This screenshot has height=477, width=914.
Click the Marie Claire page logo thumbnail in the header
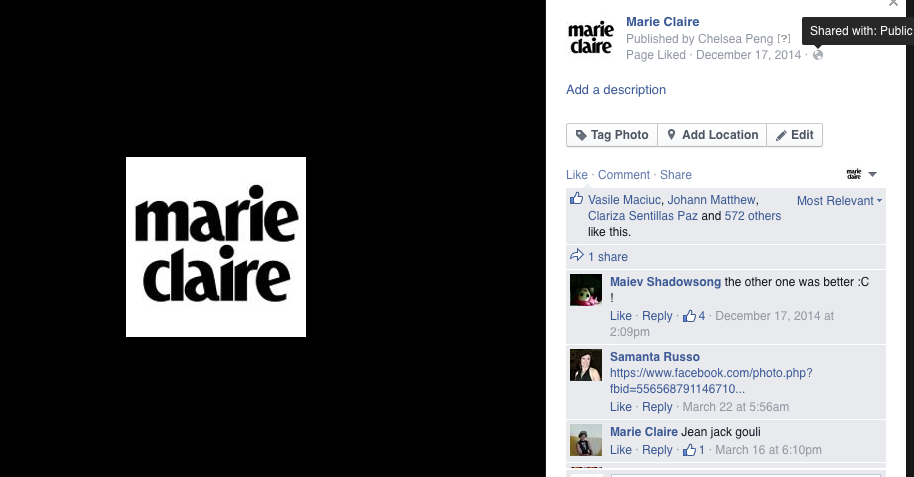pos(591,38)
